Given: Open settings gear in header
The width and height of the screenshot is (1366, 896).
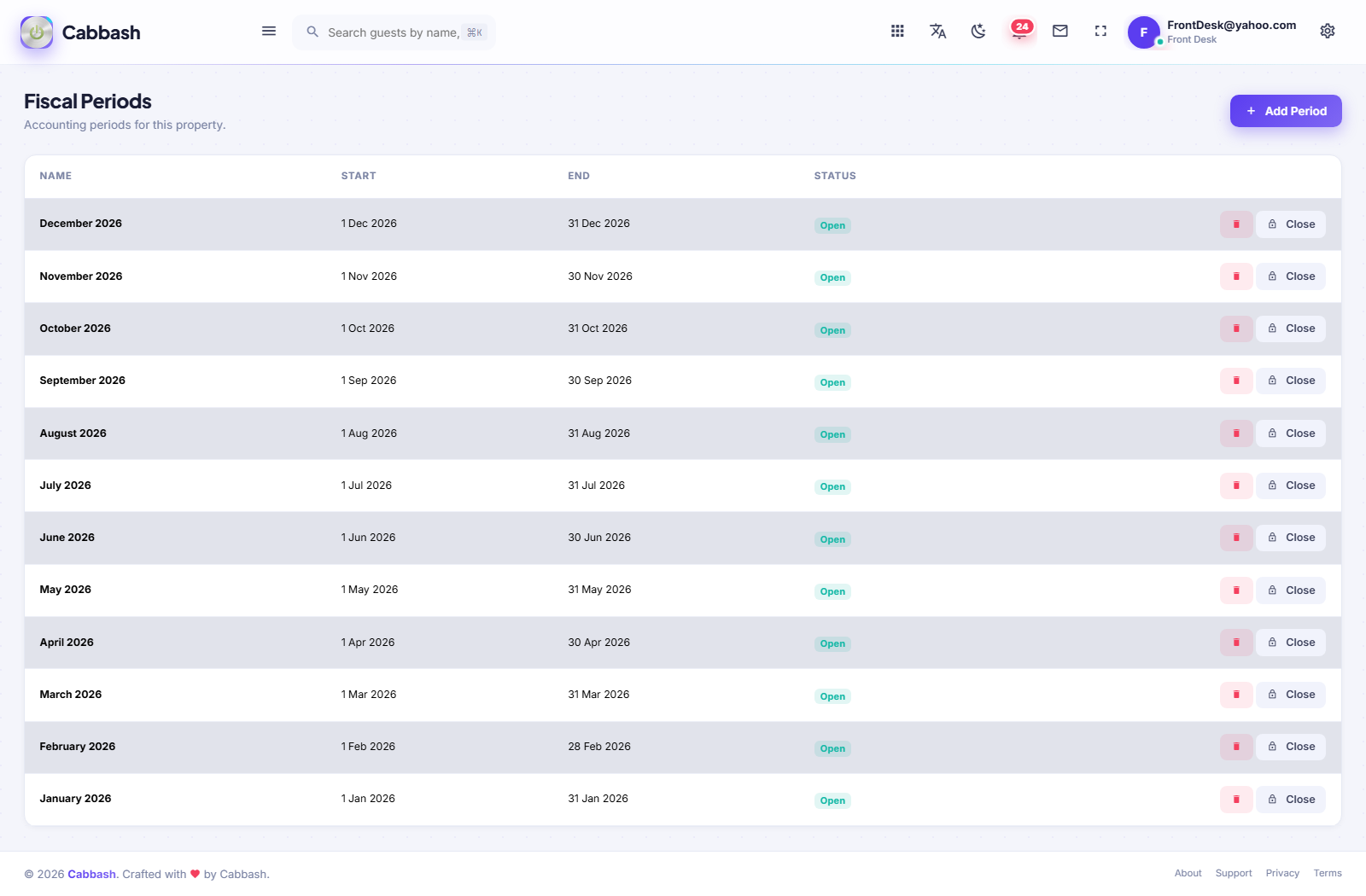Looking at the screenshot, I should pos(1328,32).
